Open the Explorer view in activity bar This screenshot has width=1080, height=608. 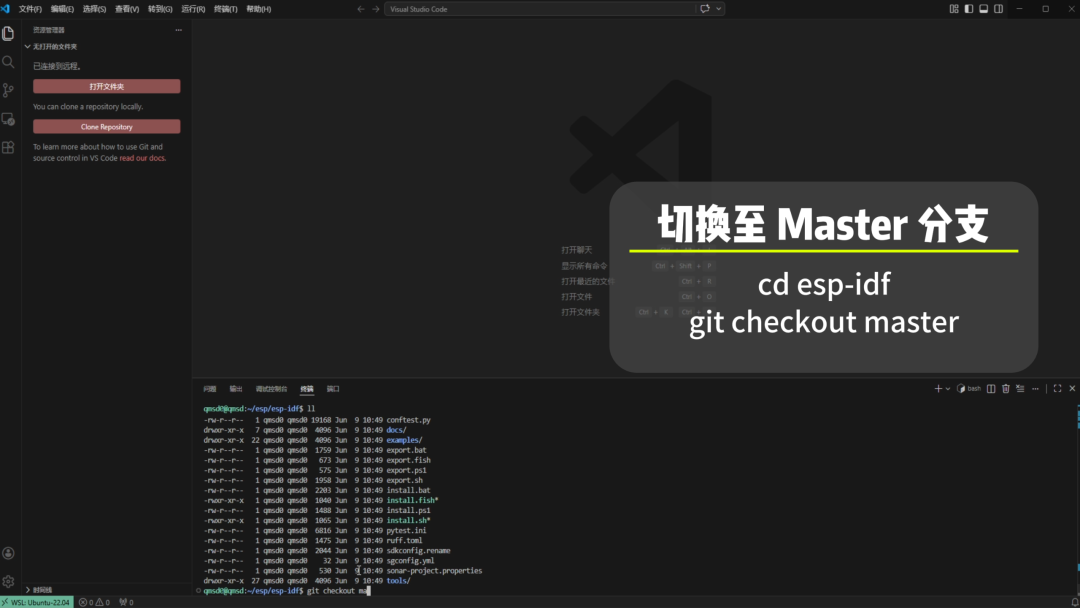tap(8, 34)
